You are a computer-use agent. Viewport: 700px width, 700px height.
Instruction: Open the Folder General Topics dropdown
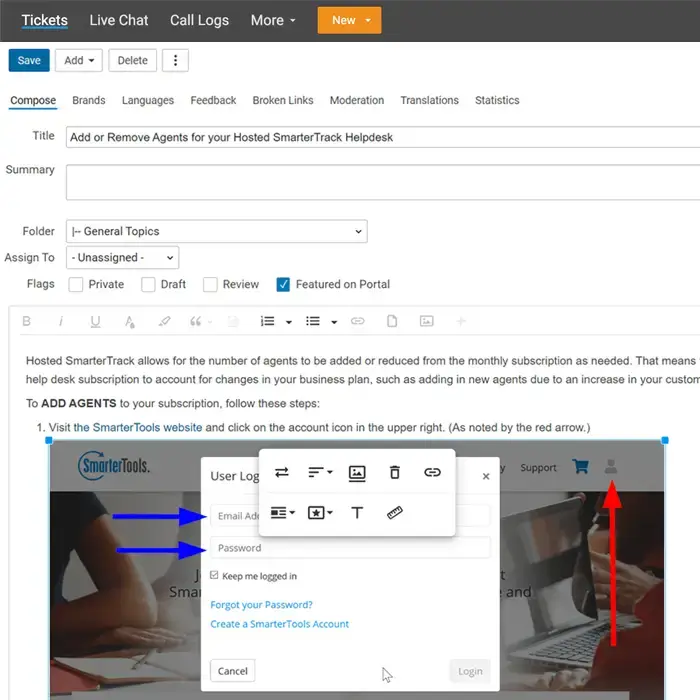[x=217, y=231]
